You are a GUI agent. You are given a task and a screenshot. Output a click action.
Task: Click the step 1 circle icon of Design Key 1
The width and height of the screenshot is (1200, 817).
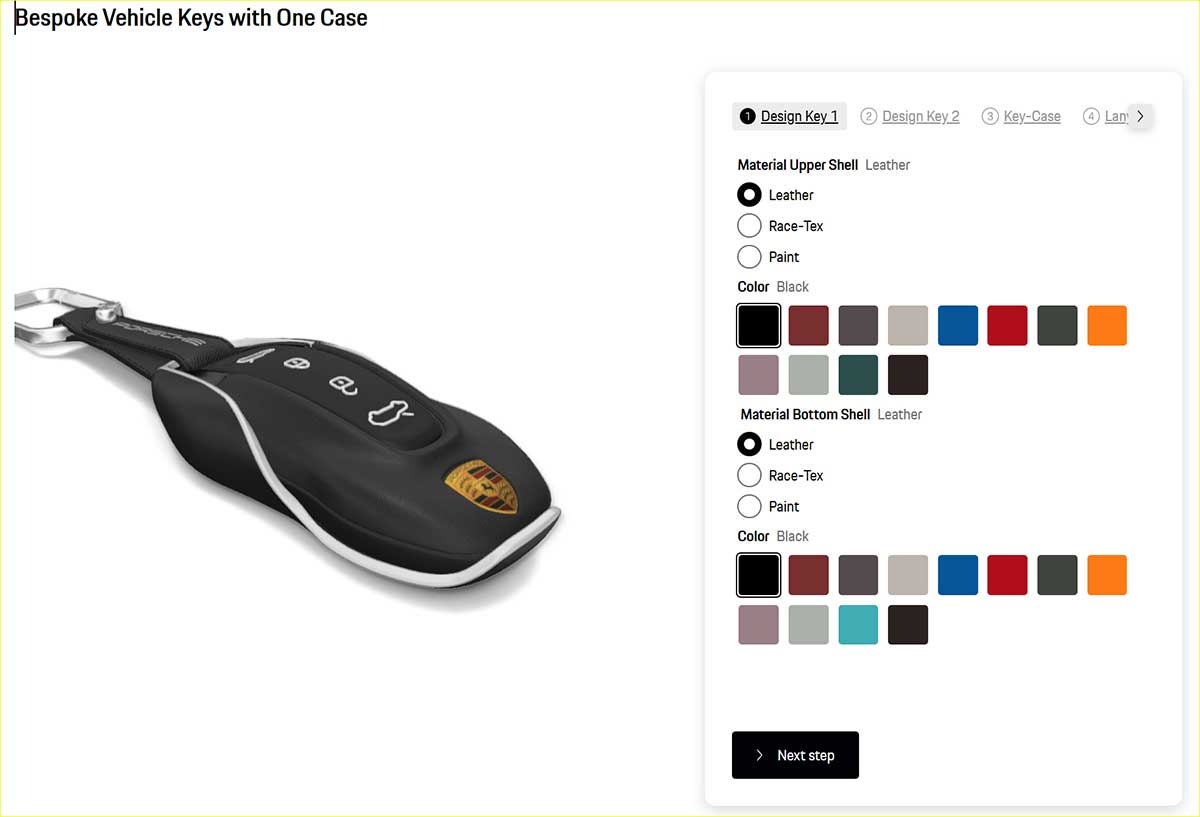click(747, 117)
